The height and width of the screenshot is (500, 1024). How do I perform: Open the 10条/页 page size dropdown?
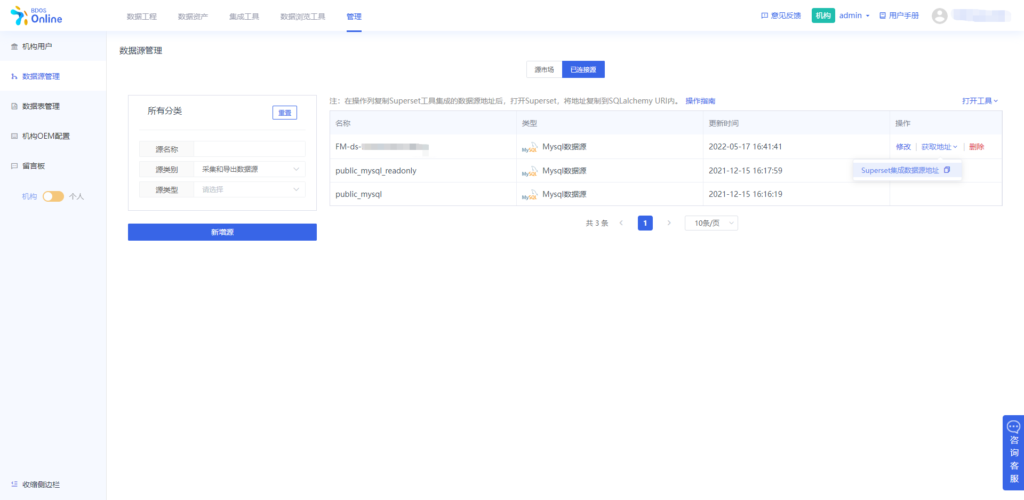[x=711, y=223]
